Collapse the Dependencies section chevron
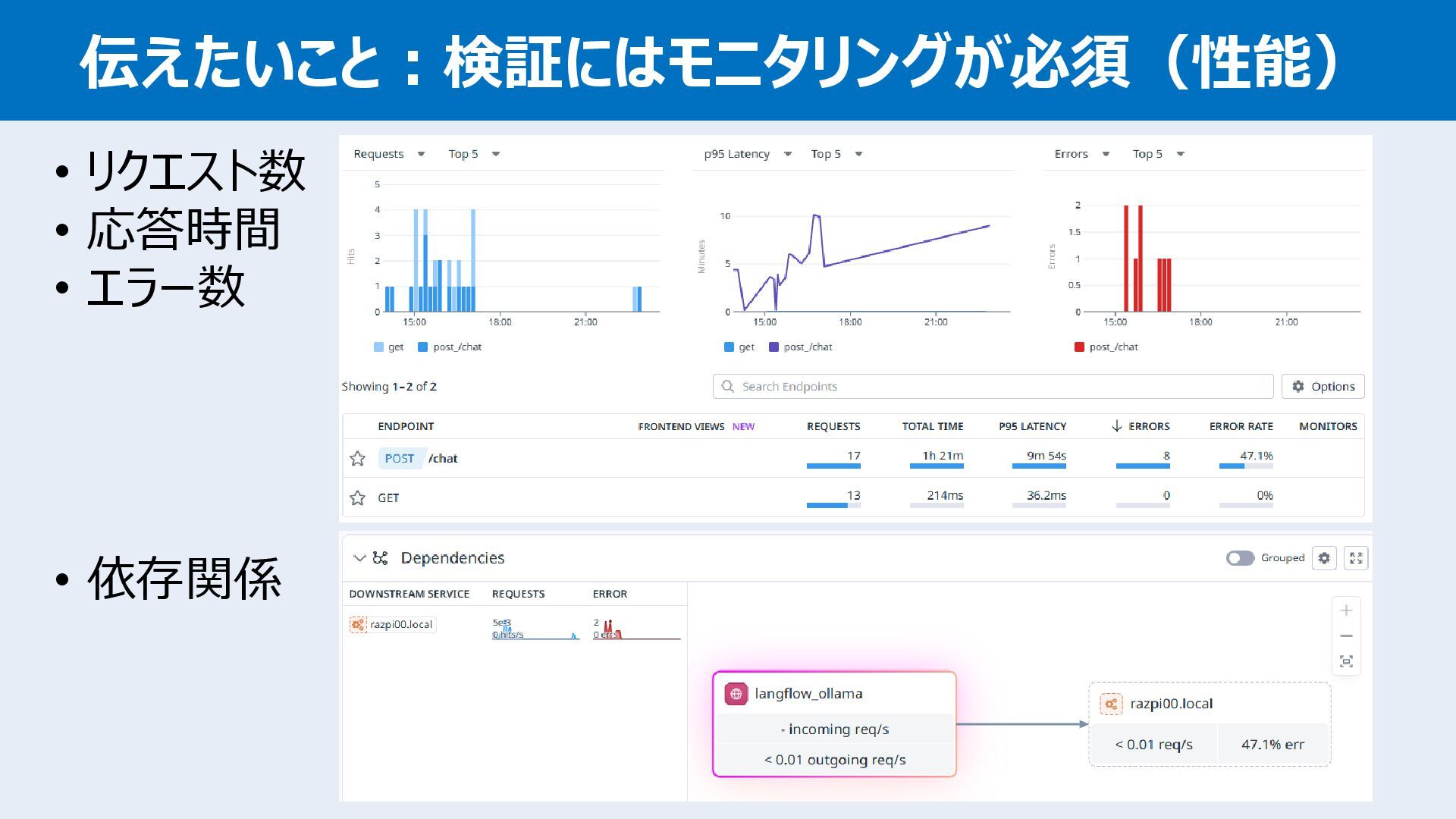The width and height of the screenshot is (1456, 819). pos(359,558)
